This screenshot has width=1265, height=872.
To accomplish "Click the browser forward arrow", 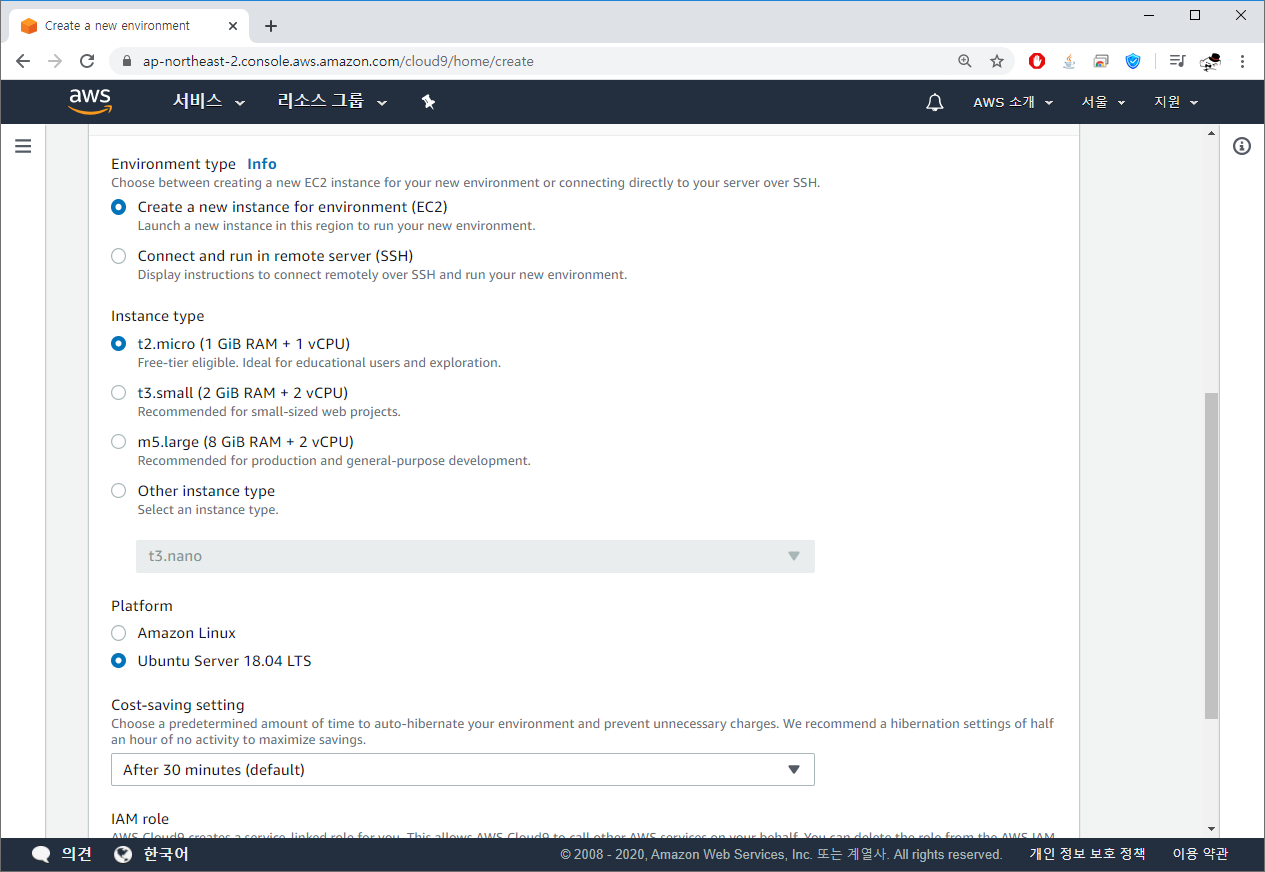I will (55, 61).
